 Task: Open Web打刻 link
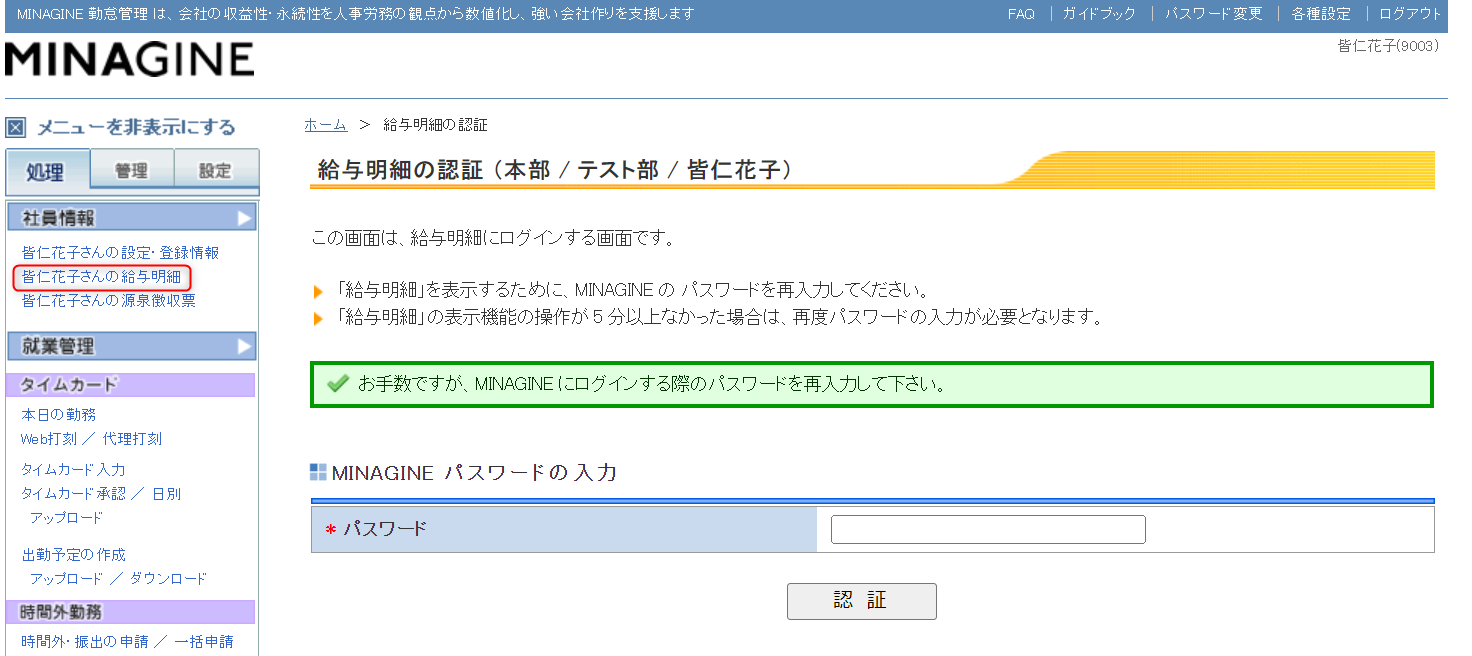[x=49, y=439]
